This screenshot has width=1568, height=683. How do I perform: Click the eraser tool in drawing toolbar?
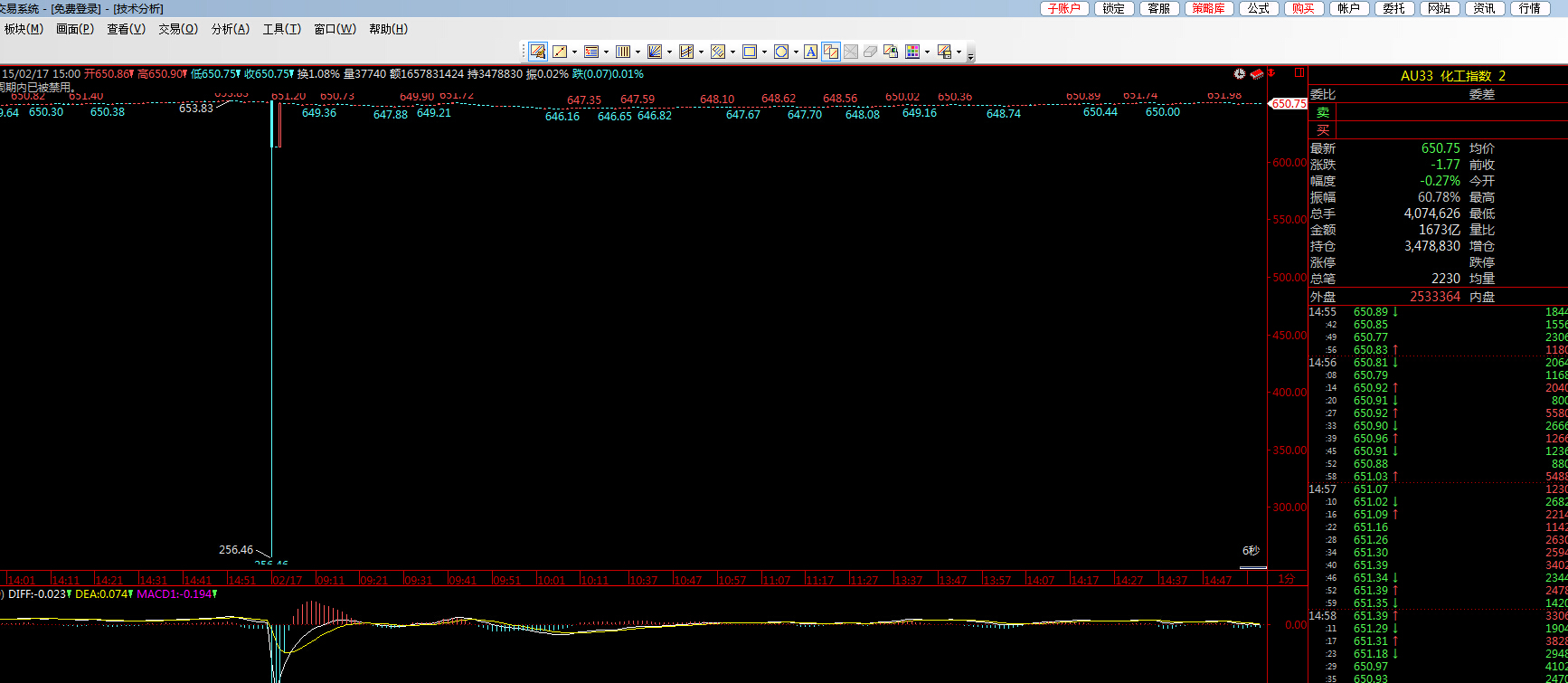click(870, 52)
